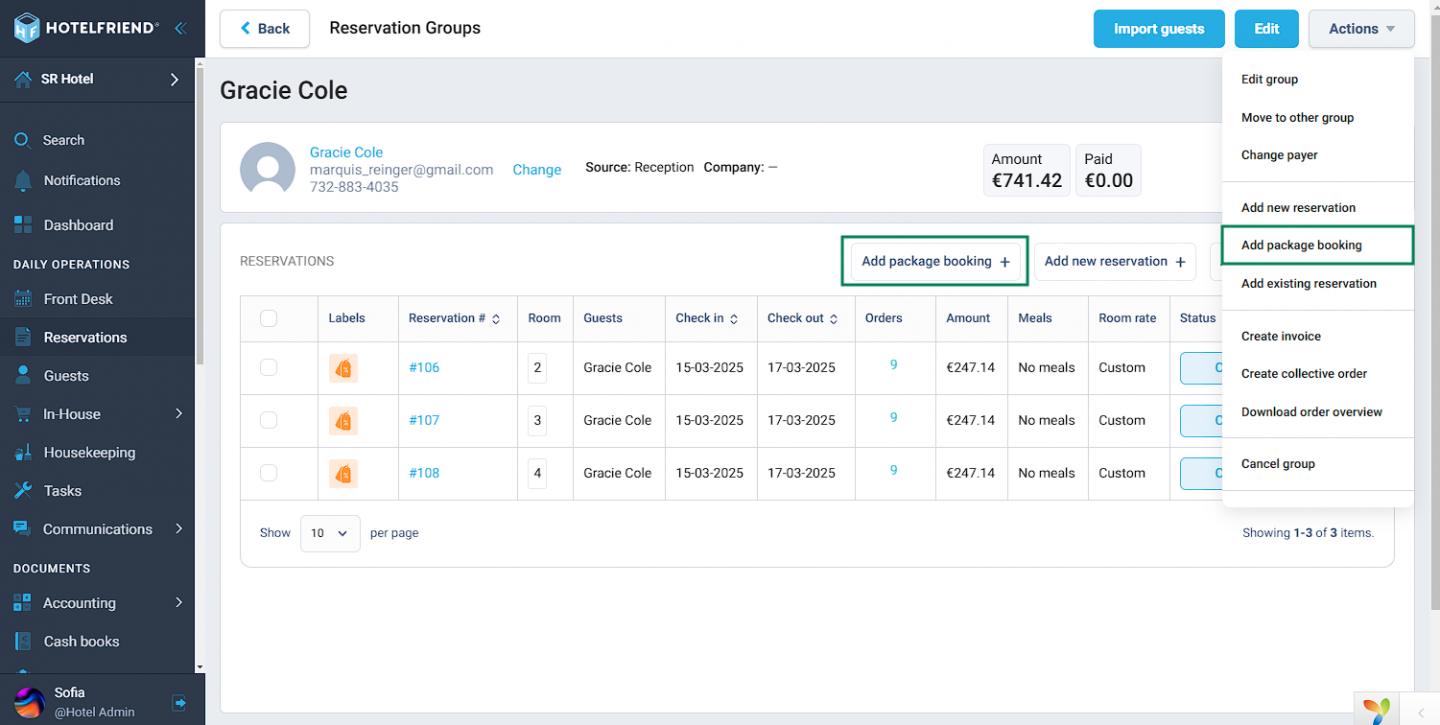
Task: Click room number 2 box in first row
Action: click(x=538, y=368)
